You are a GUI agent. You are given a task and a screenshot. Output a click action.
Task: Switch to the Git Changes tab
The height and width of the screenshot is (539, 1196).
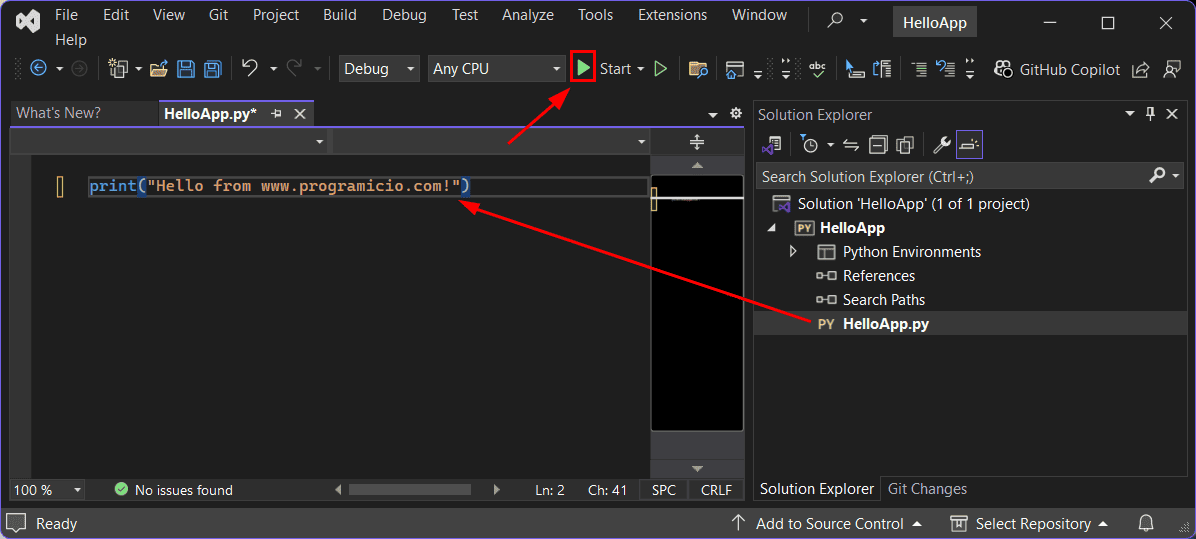928,489
